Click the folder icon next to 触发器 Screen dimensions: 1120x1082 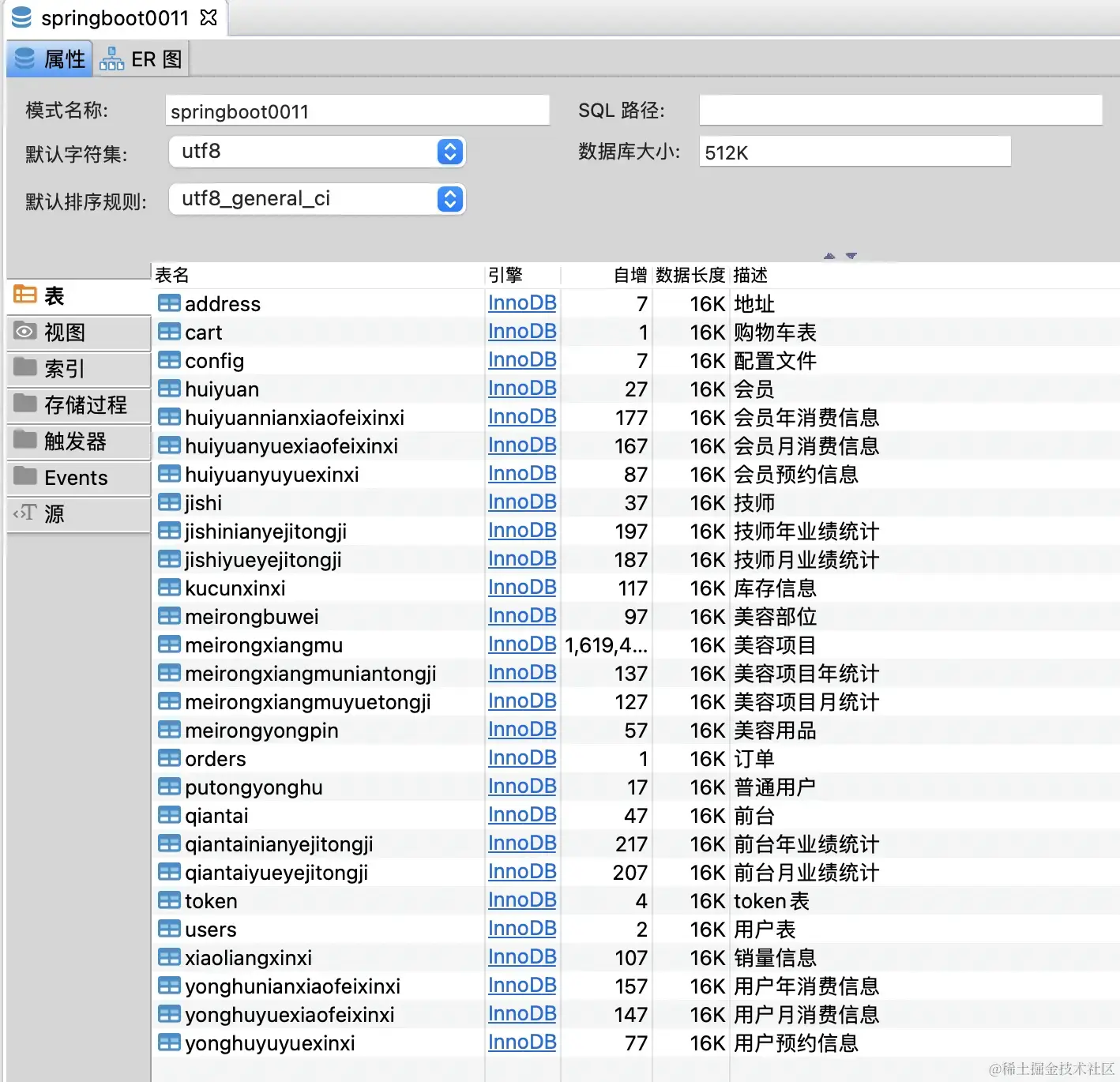pyautogui.click(x=25, y=440)
